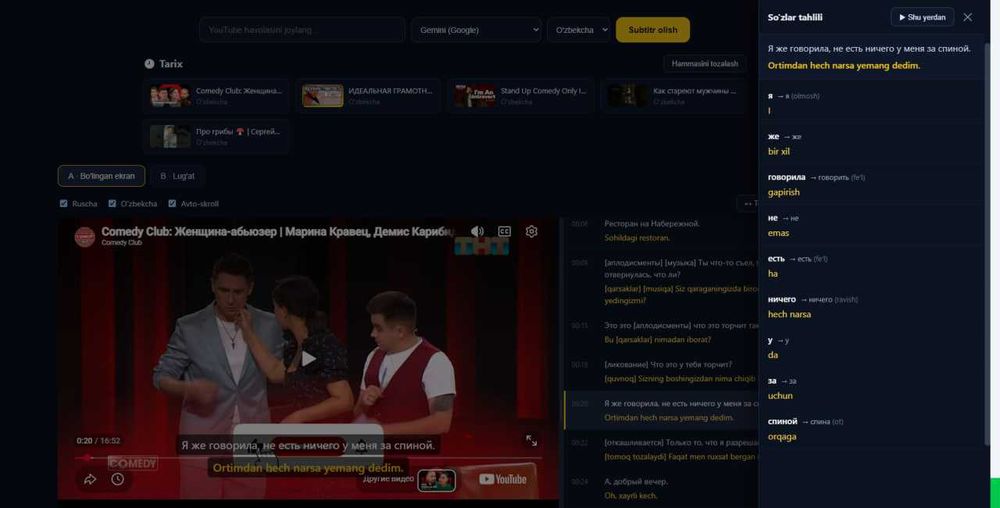Screen dimensions: 1000x508
Task: Jump to subtitle line Ты что-то съел
Action: tap(680, 268)
